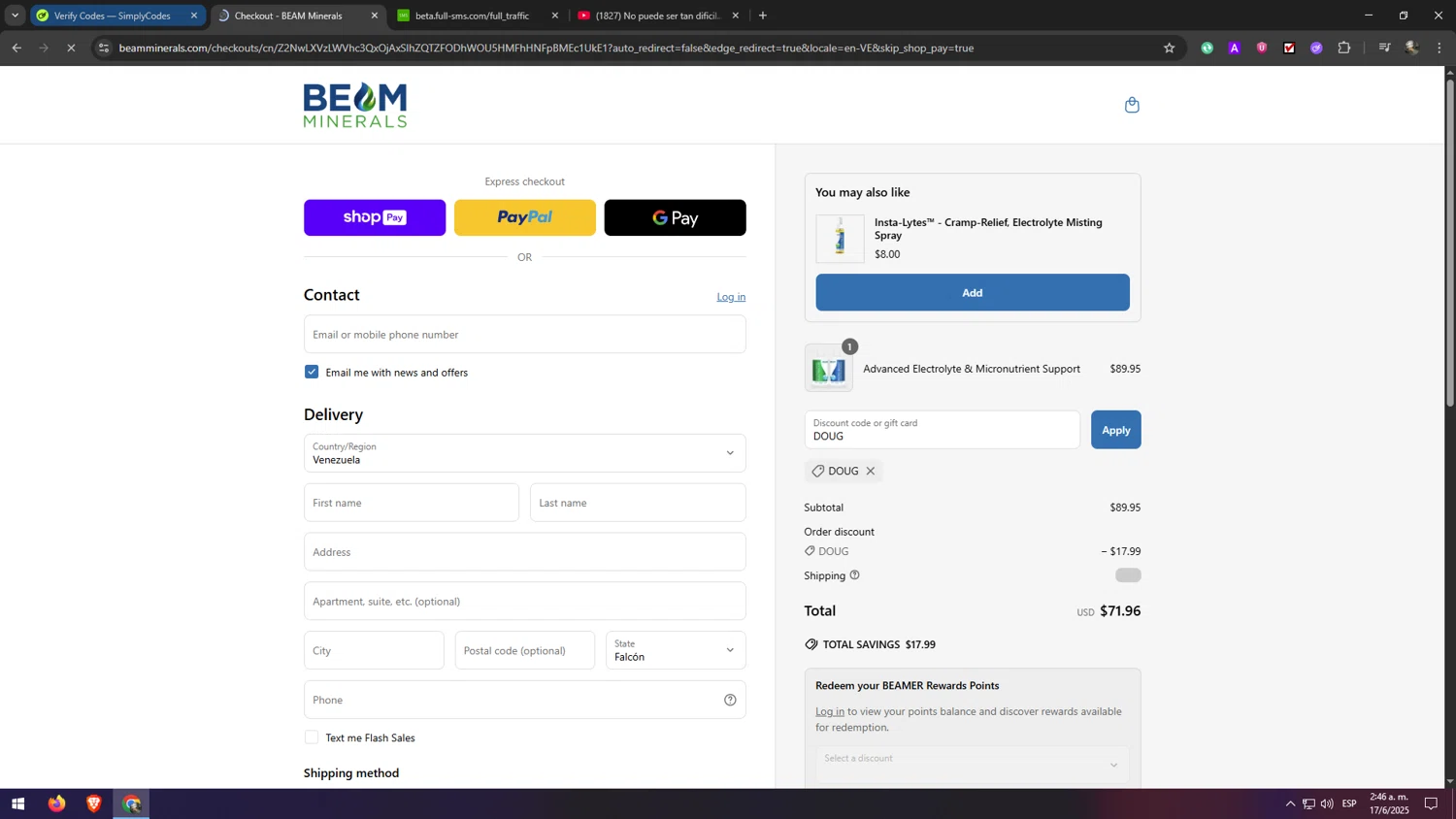Open the Windows Start menu
Image resolution: width=1456 pixels, height=819 pixels.
[17, 803]
